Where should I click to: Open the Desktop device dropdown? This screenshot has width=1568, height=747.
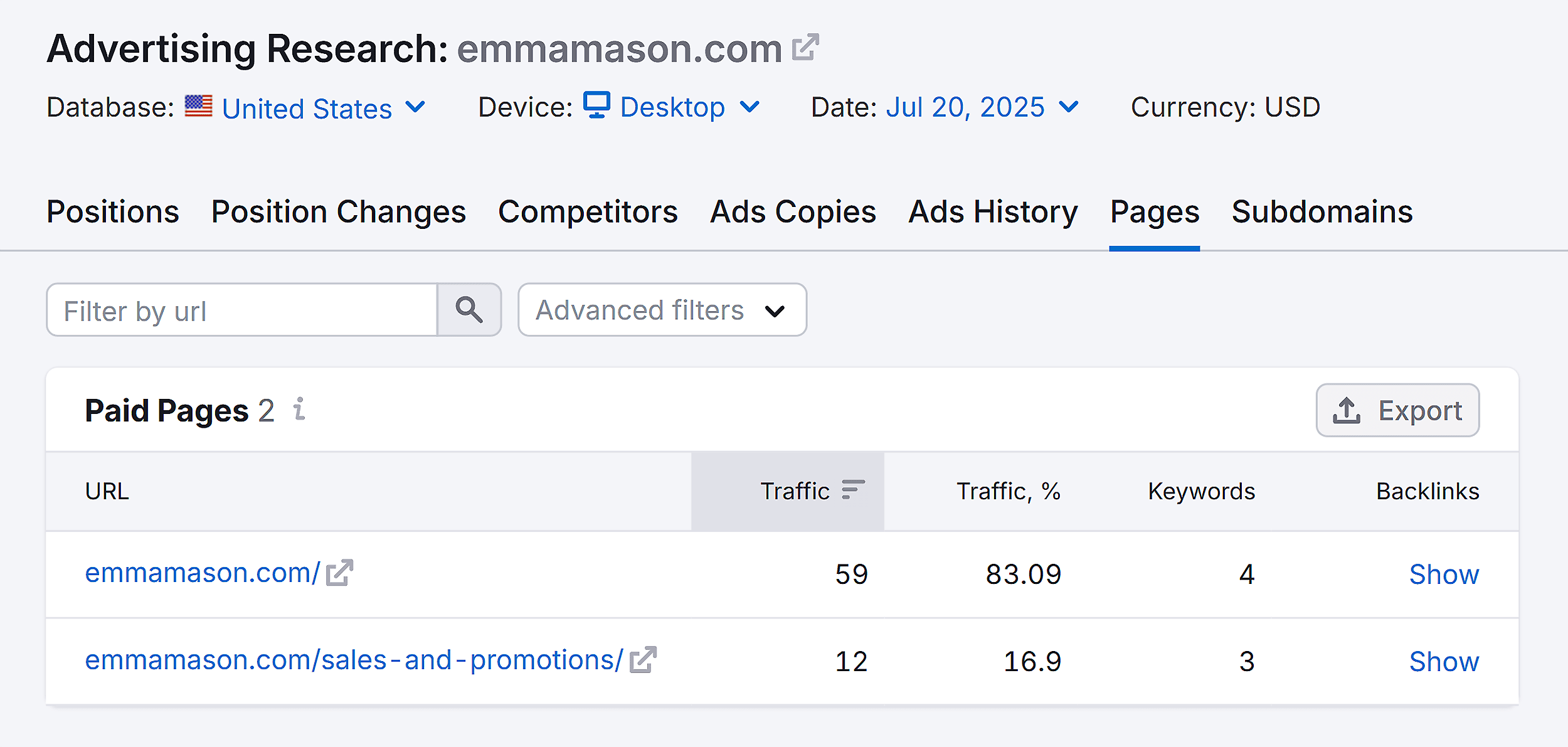(672, 107)
